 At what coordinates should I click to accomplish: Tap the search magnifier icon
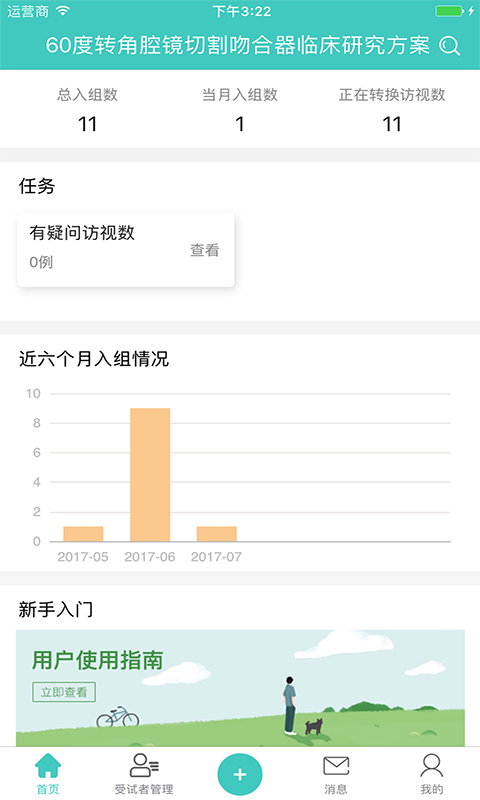(x=449, y=46)
